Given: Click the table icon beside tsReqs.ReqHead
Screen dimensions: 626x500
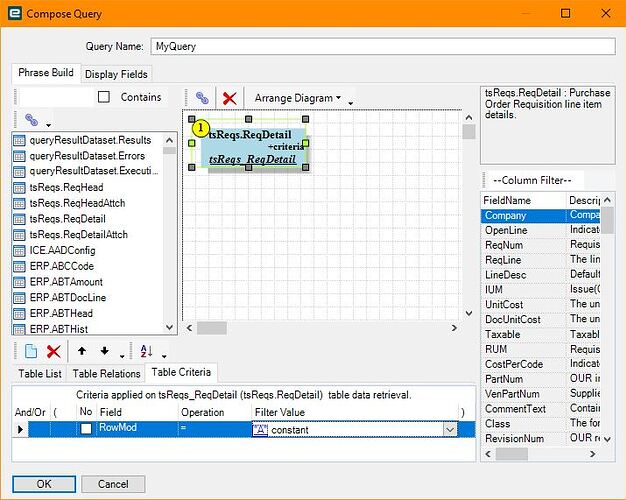Looking at the screenshot, I should pyautogui.click(x=19, y=188).
